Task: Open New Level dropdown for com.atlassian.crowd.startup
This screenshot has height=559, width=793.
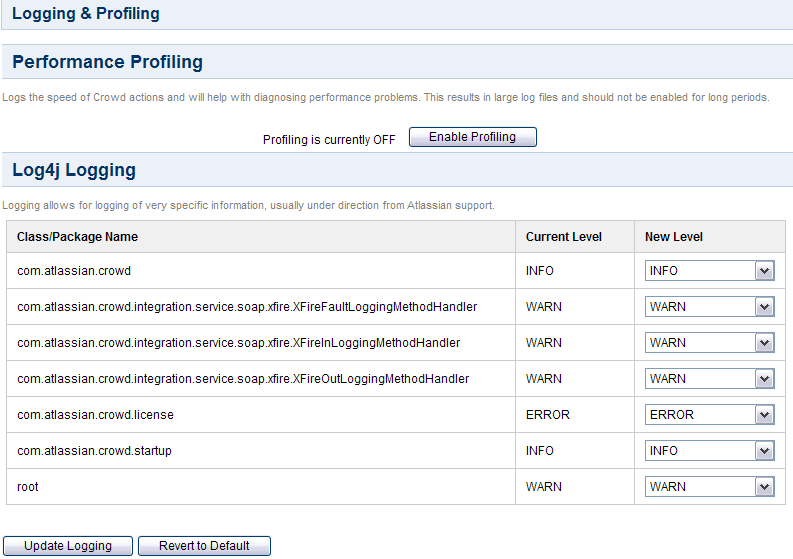Action: (710, 451)
